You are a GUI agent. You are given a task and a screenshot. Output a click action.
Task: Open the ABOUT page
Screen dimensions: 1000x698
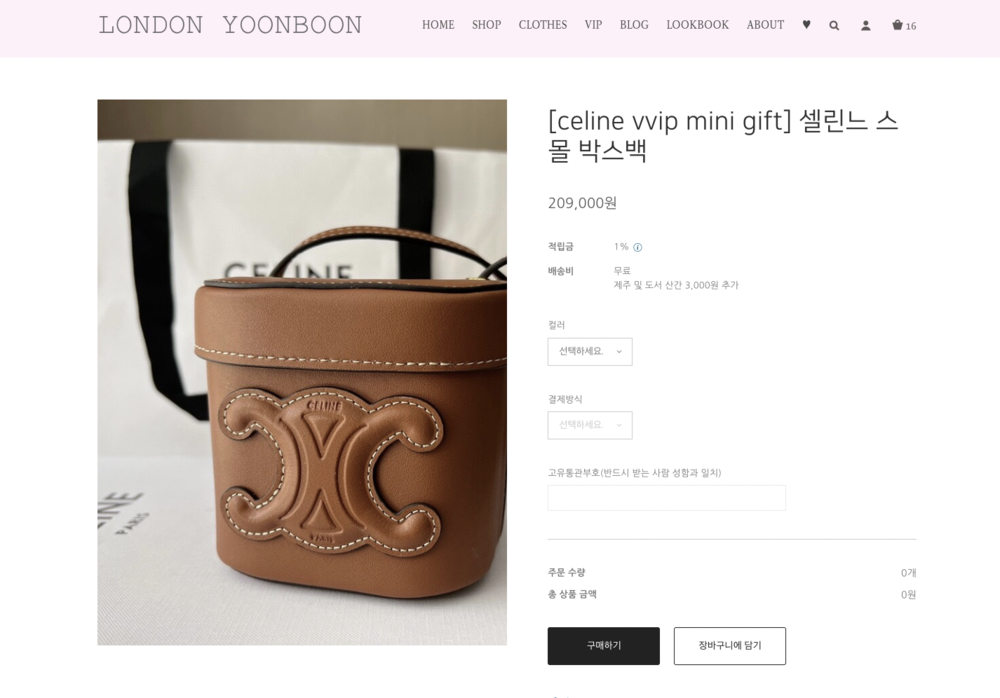pos(765,25)
